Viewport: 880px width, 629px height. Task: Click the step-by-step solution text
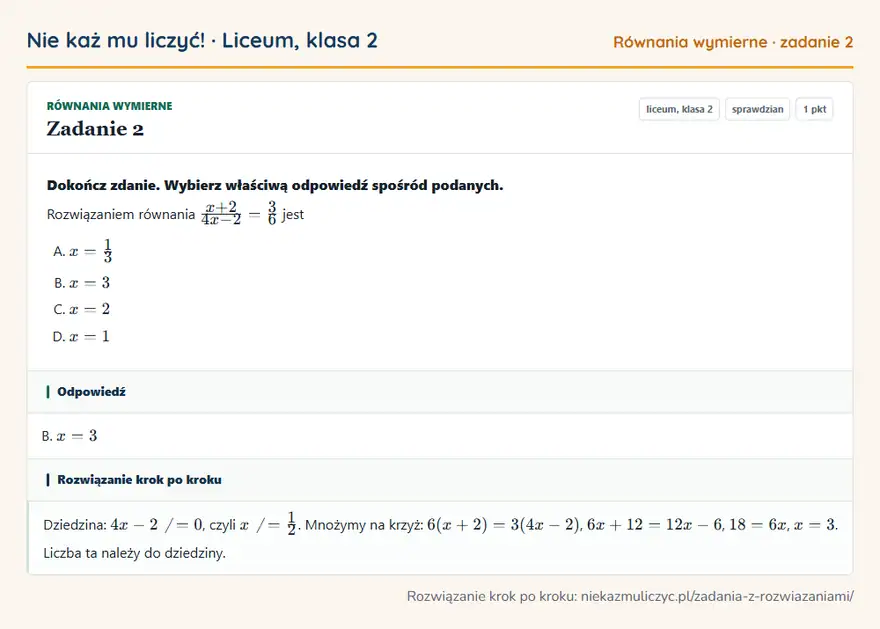click(x=441, y=538)
